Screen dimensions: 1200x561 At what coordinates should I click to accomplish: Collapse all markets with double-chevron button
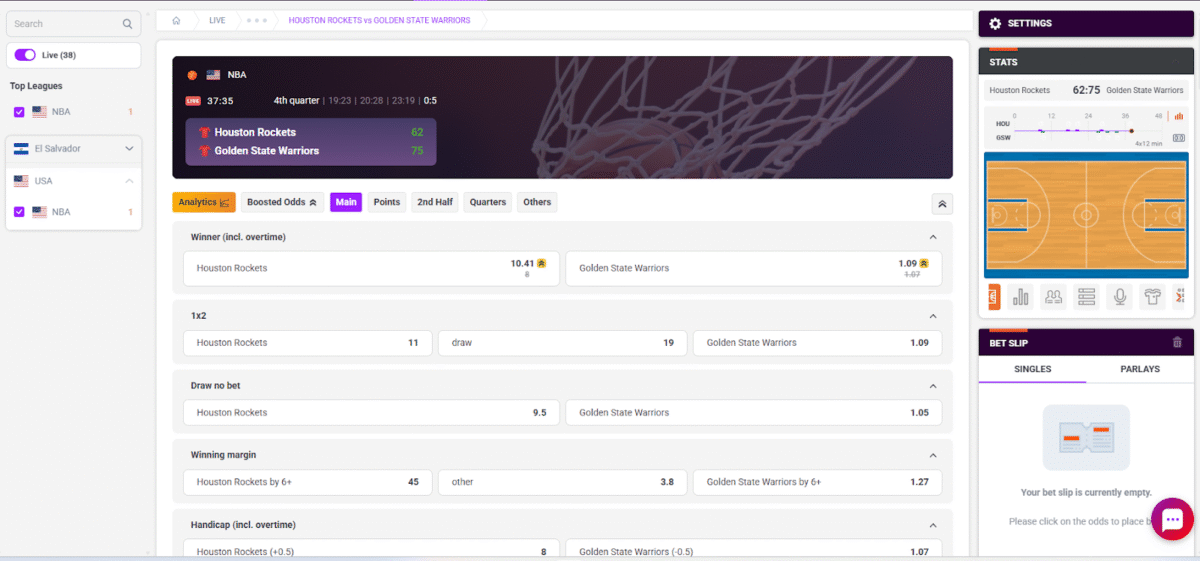941,204
